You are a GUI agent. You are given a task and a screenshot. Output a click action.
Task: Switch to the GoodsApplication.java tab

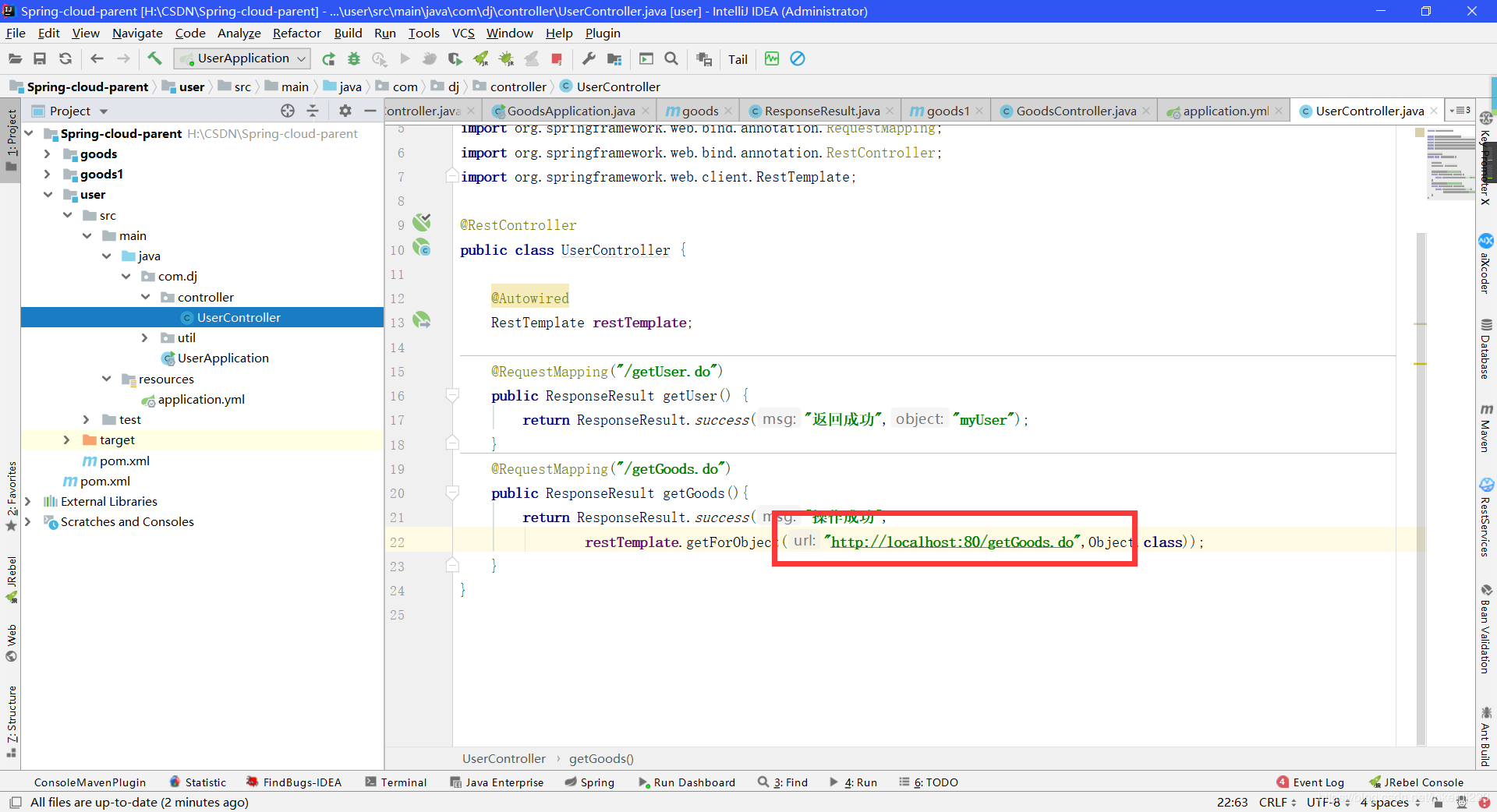point(571,111)
